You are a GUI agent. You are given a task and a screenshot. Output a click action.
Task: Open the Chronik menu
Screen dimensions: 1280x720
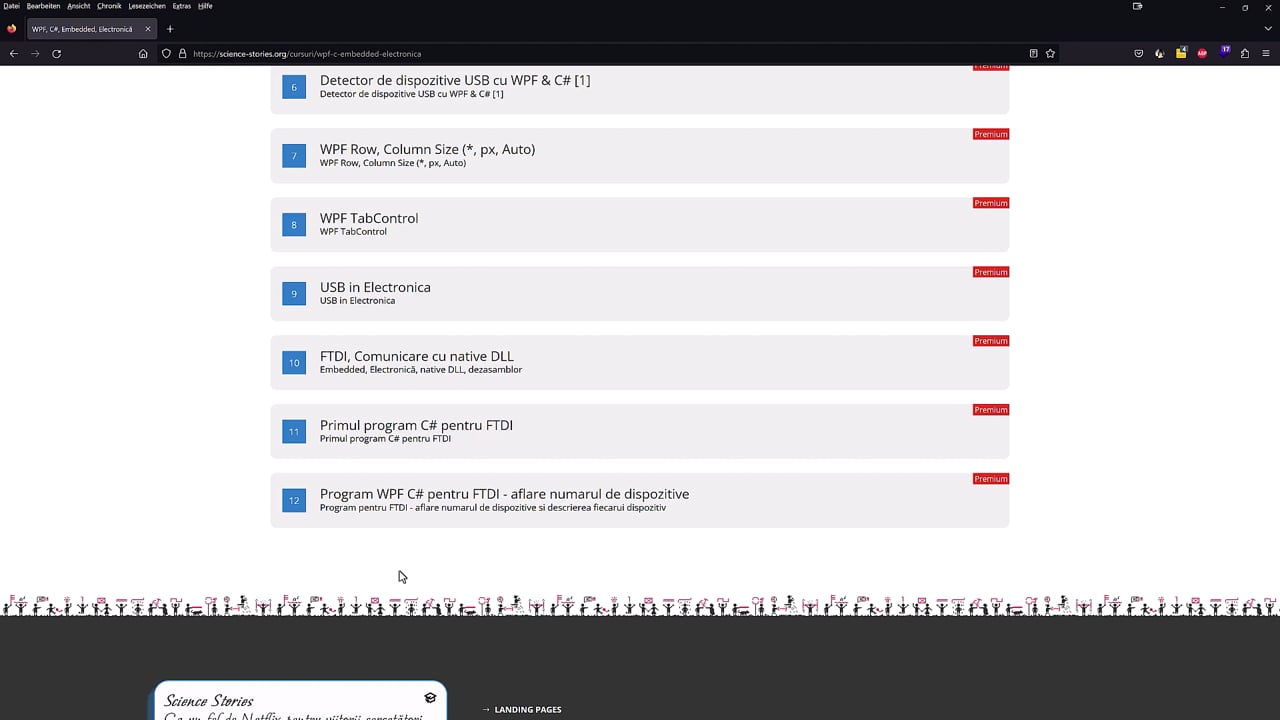[109, 6]
